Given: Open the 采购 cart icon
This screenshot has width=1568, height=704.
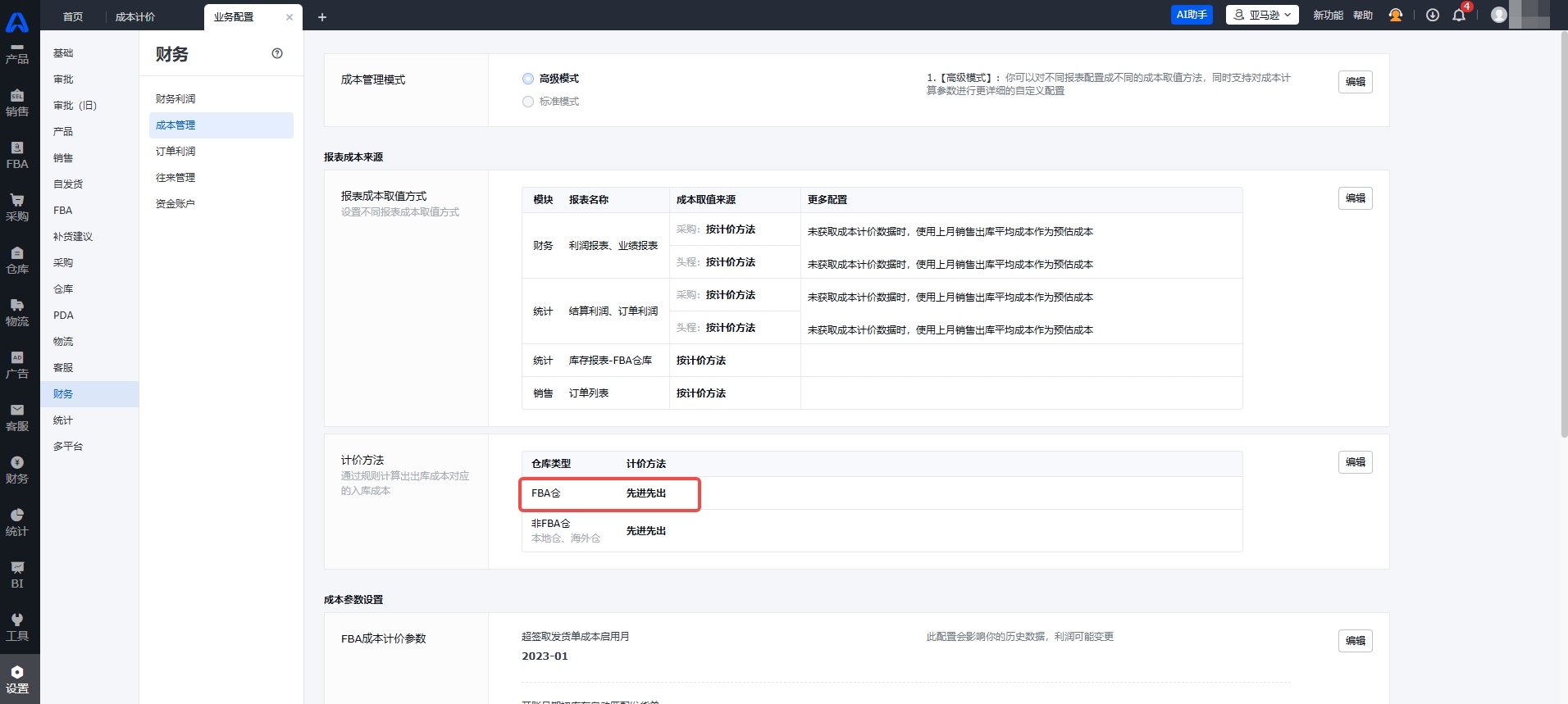Looking at the screenshot, I should point(17,207).
